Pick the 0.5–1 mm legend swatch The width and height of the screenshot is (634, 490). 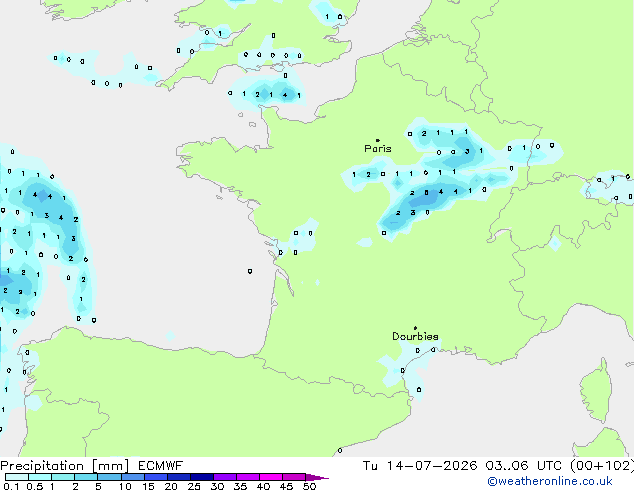40,477
